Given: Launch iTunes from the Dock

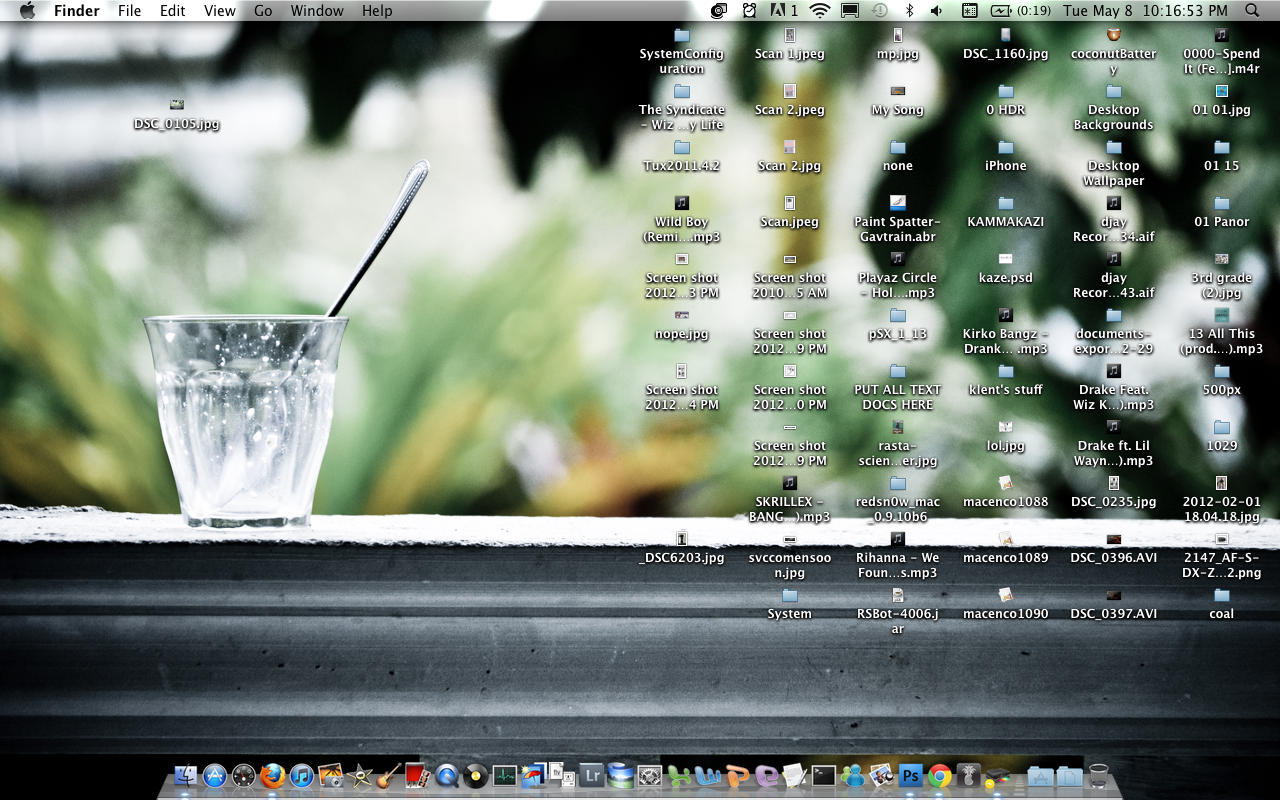Looking at the screenshot, I should tap(299, 775).
